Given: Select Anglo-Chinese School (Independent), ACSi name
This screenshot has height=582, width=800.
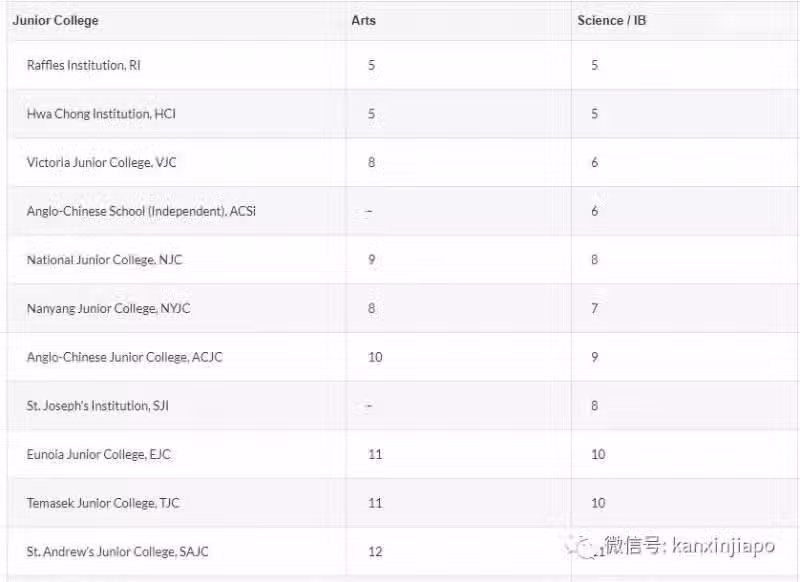Looking at the screenshot, I should [x=141, y=211].
